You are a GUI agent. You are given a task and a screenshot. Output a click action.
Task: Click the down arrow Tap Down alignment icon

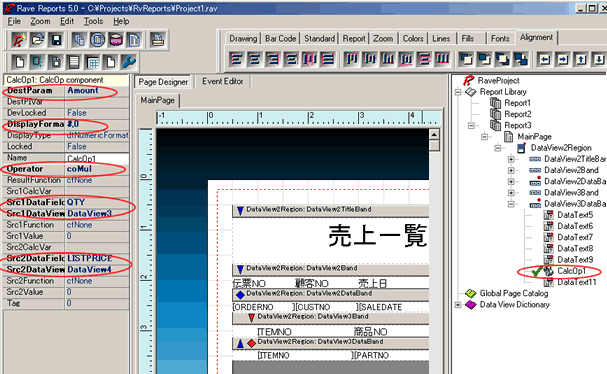tap(599, 59)
